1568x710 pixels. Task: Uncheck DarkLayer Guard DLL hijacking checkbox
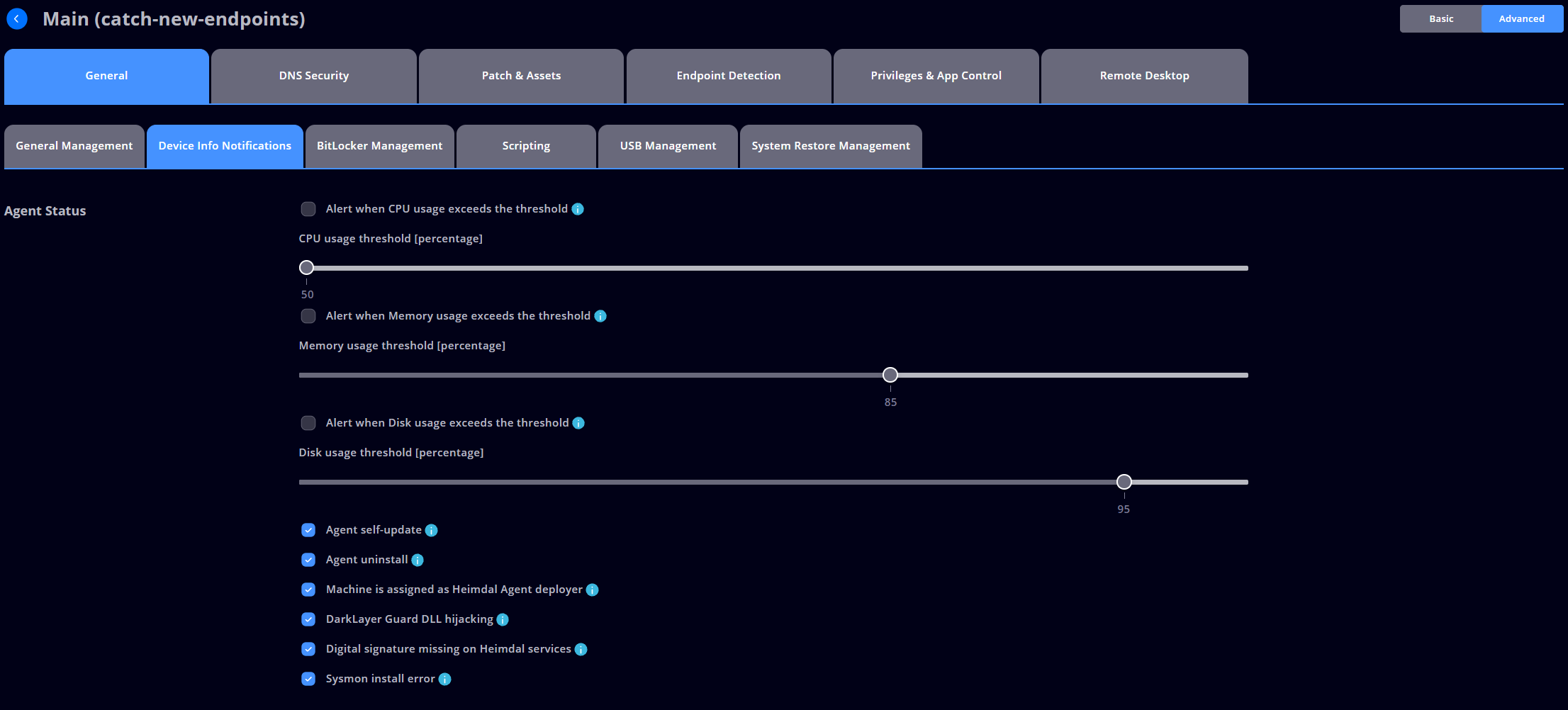(x=308, y=619)
